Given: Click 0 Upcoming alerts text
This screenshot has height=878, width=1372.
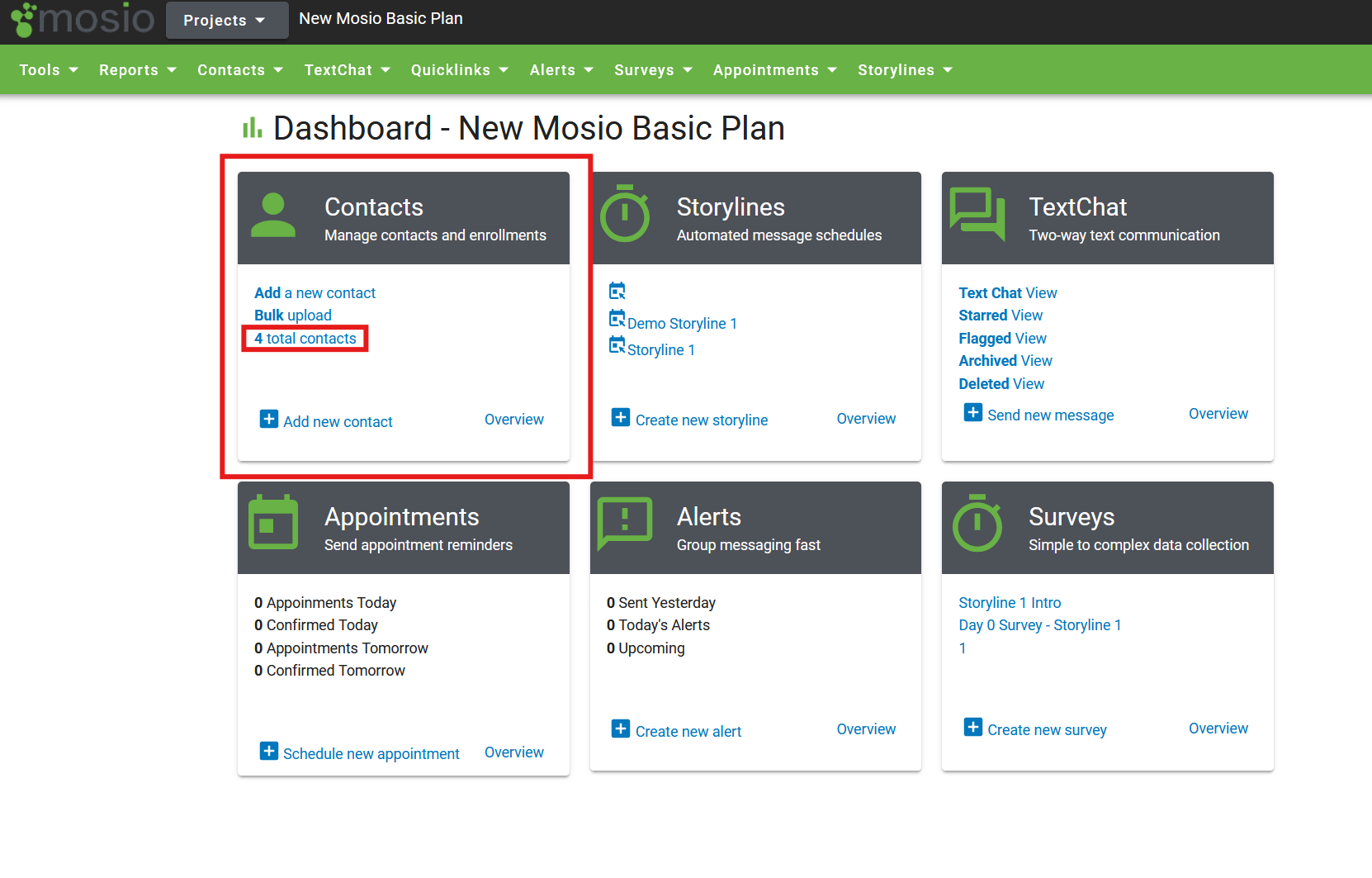Looking at the screenshot, I should tap(646, 648).
